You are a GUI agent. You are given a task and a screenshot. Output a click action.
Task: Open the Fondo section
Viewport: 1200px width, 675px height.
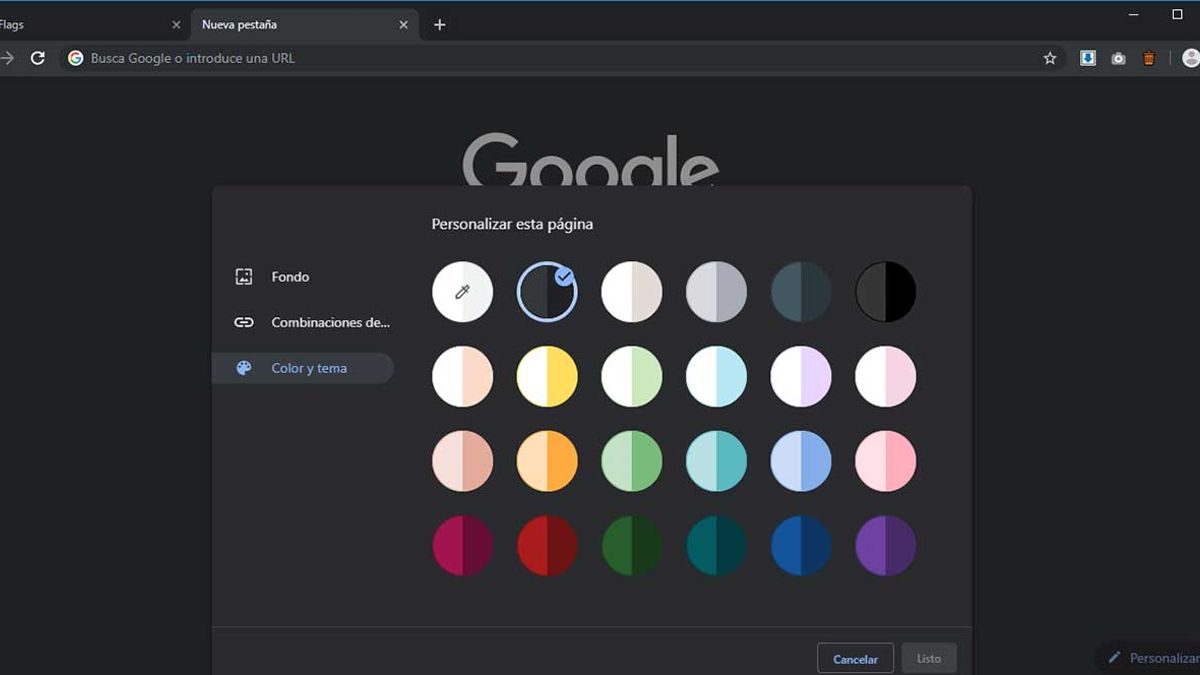tap(303, 277)
